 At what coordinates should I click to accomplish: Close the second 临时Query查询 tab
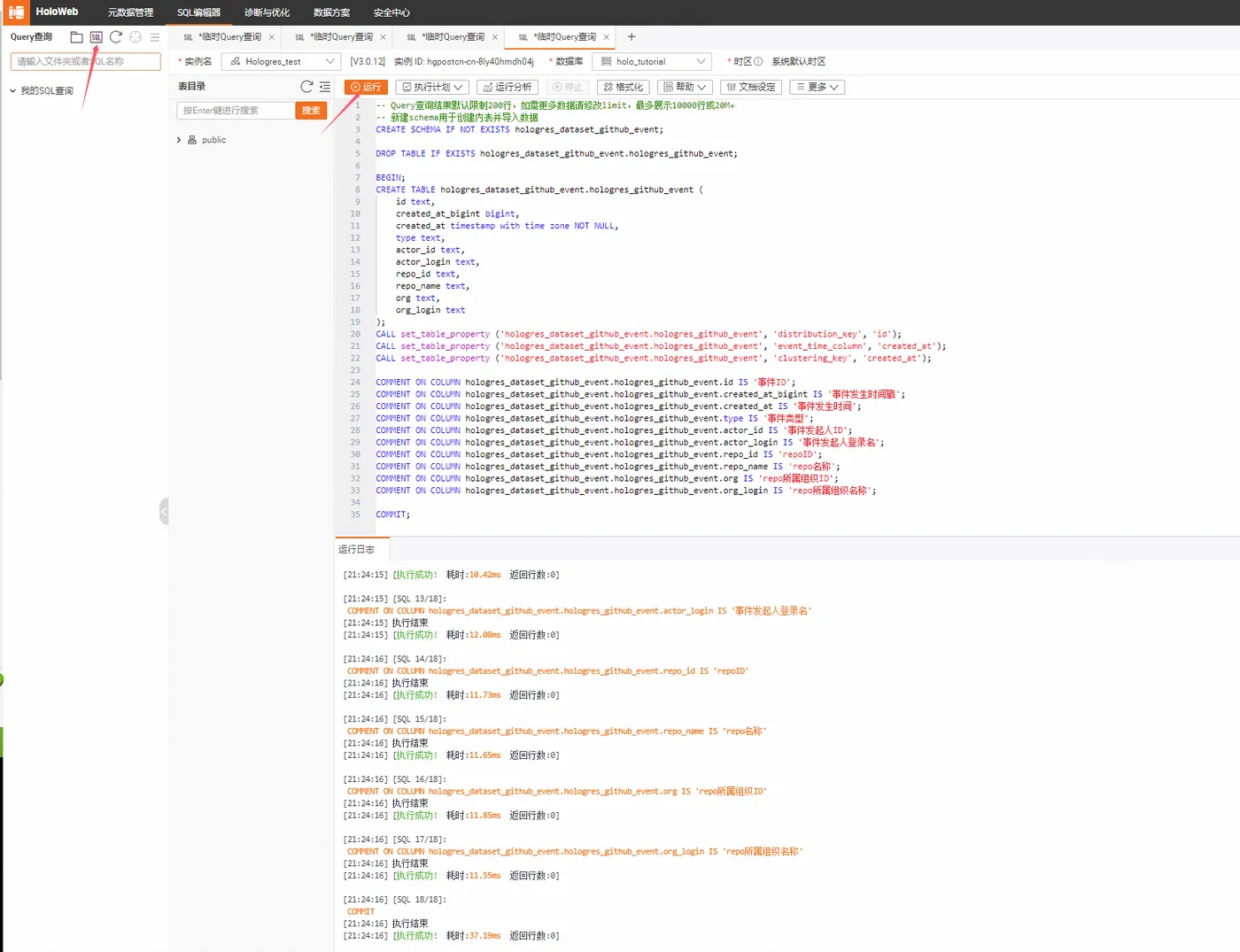pyautogui.click(x=384, y=37)
